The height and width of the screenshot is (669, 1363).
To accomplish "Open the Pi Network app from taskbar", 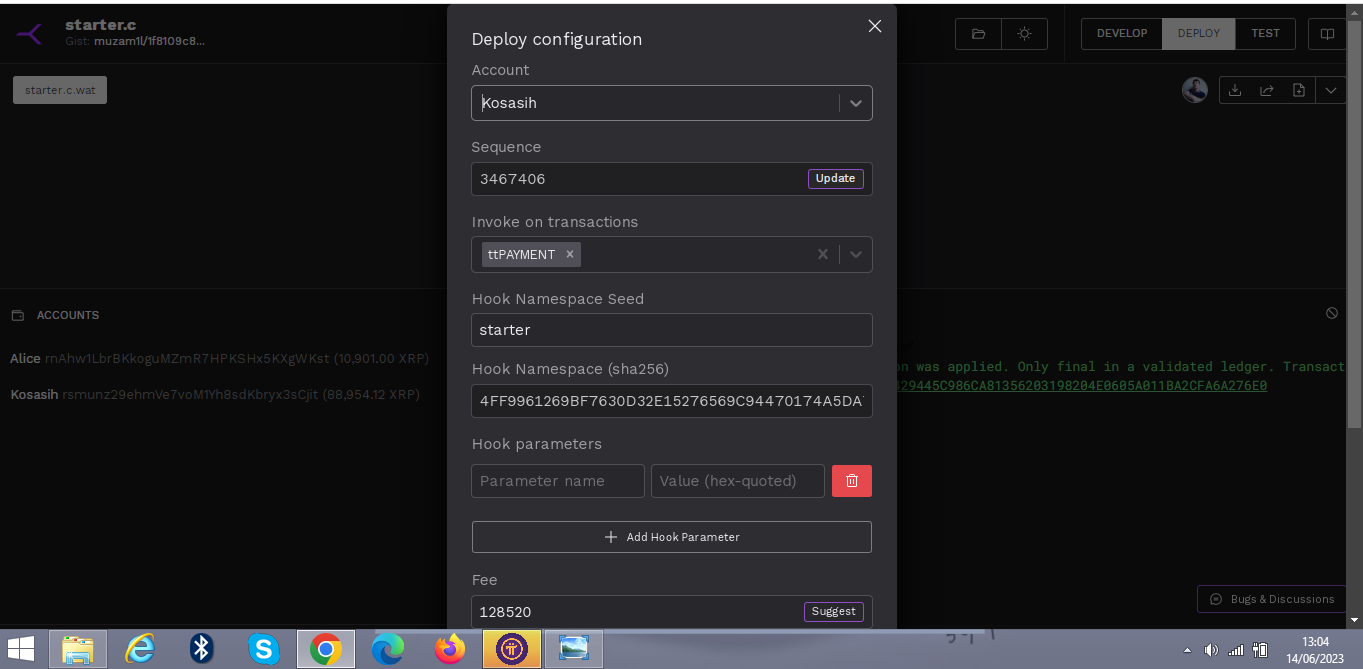I will click(512, 650).
